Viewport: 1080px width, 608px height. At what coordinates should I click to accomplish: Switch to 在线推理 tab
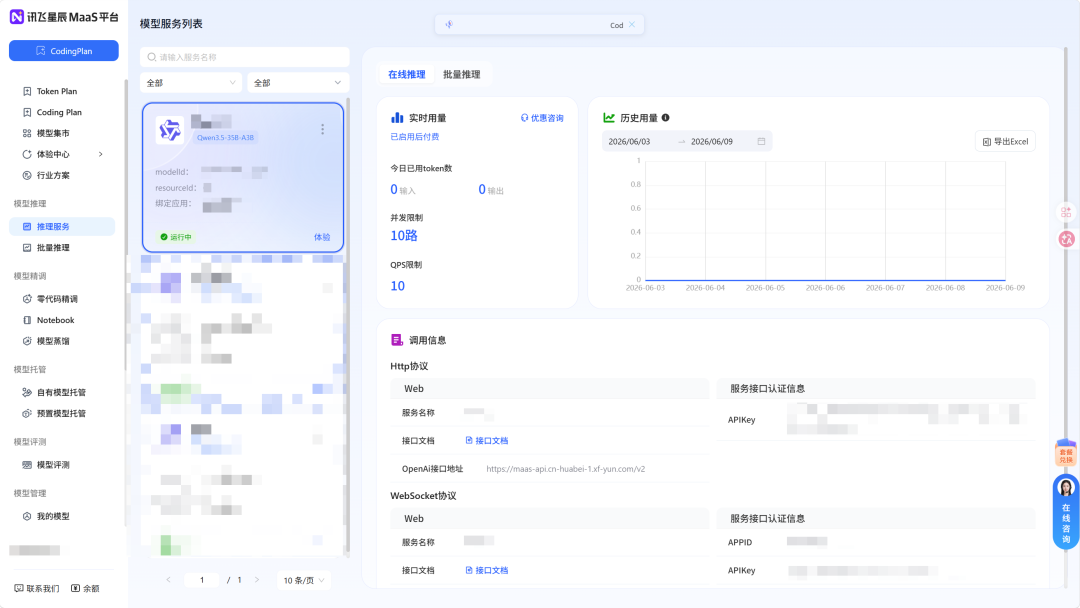pyautogui.click(x=406, y=74)
